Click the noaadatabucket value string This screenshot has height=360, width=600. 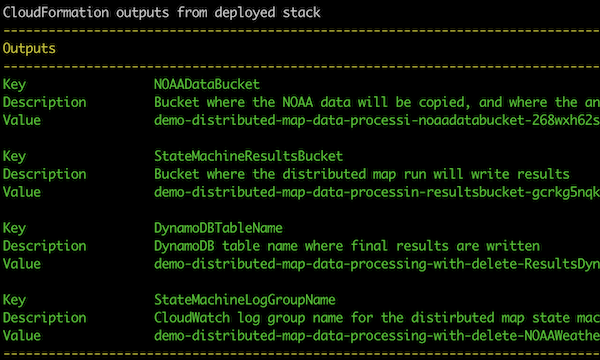click(x=377, y=120)
